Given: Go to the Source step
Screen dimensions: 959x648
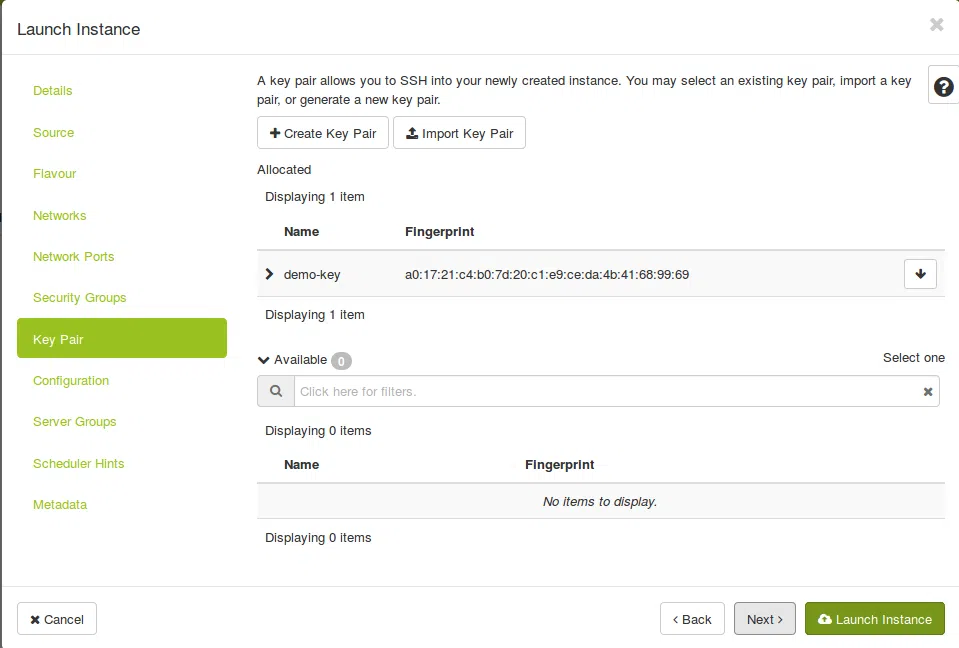Looking at the screenshot, I should click(54, 133).
